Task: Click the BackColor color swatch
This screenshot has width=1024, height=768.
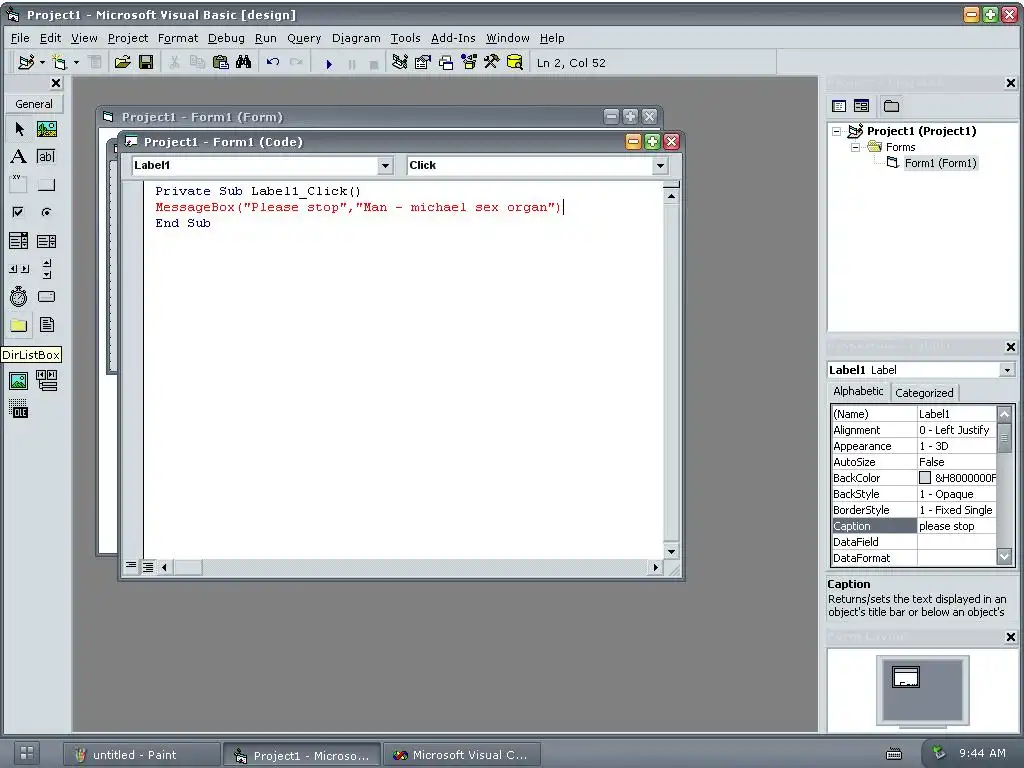Action: pyautogui.click(x=925, y=478)
